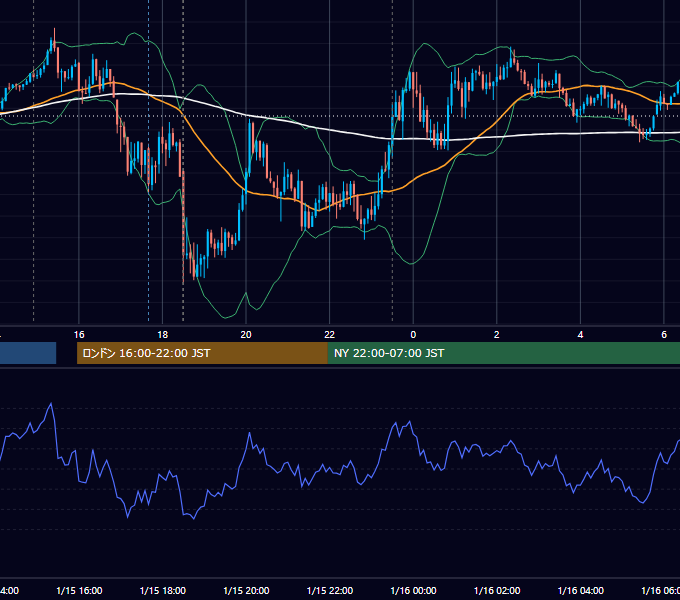680x600 pixels.
Task: Click the unlabeled blue session bar left of ロンドン
Action: (x=28, y=353)
